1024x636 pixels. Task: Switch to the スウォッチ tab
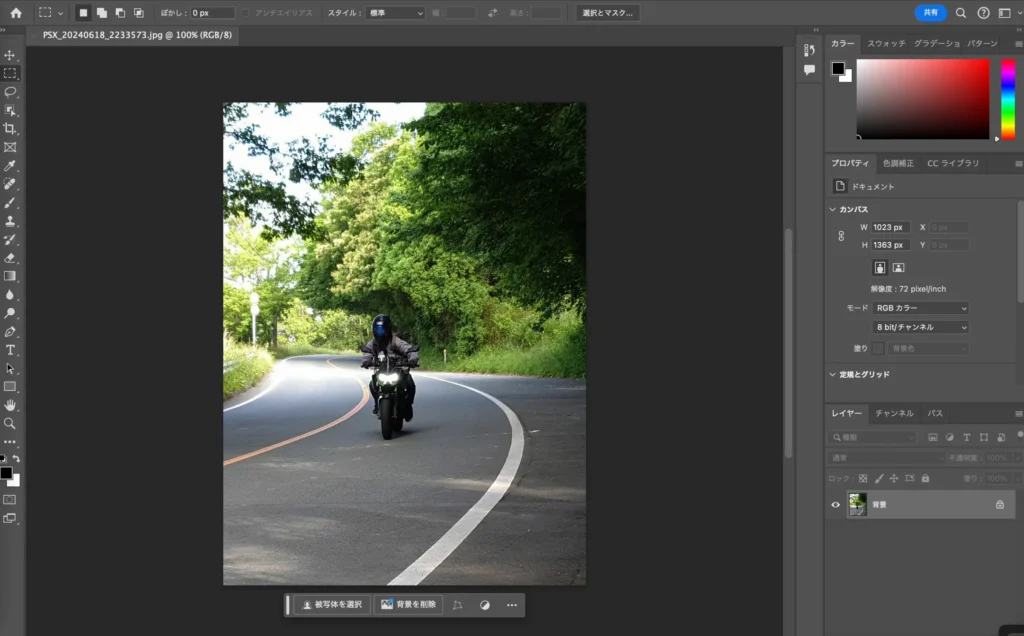click(886, 44)
